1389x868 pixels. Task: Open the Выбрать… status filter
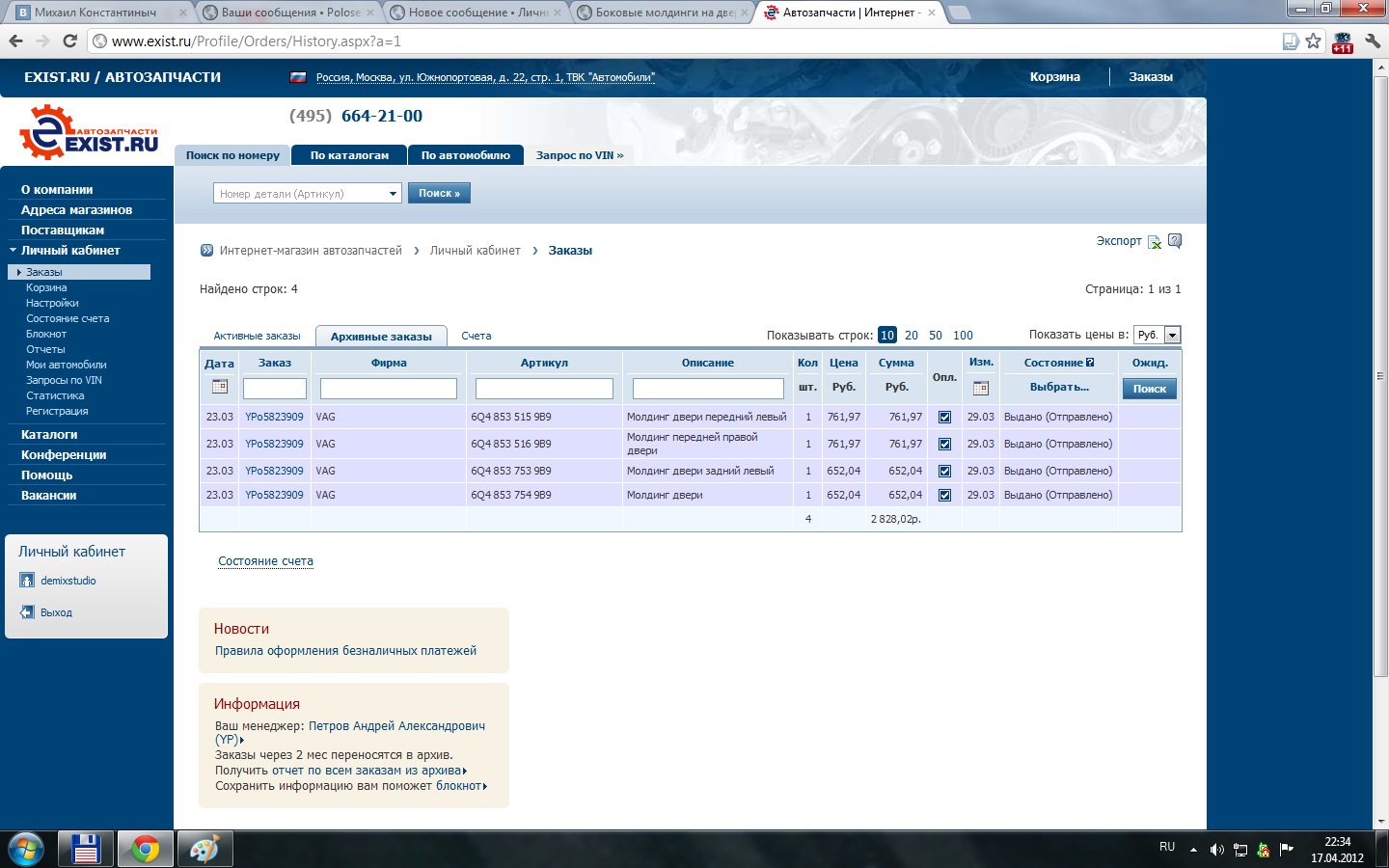[1058, 388]
